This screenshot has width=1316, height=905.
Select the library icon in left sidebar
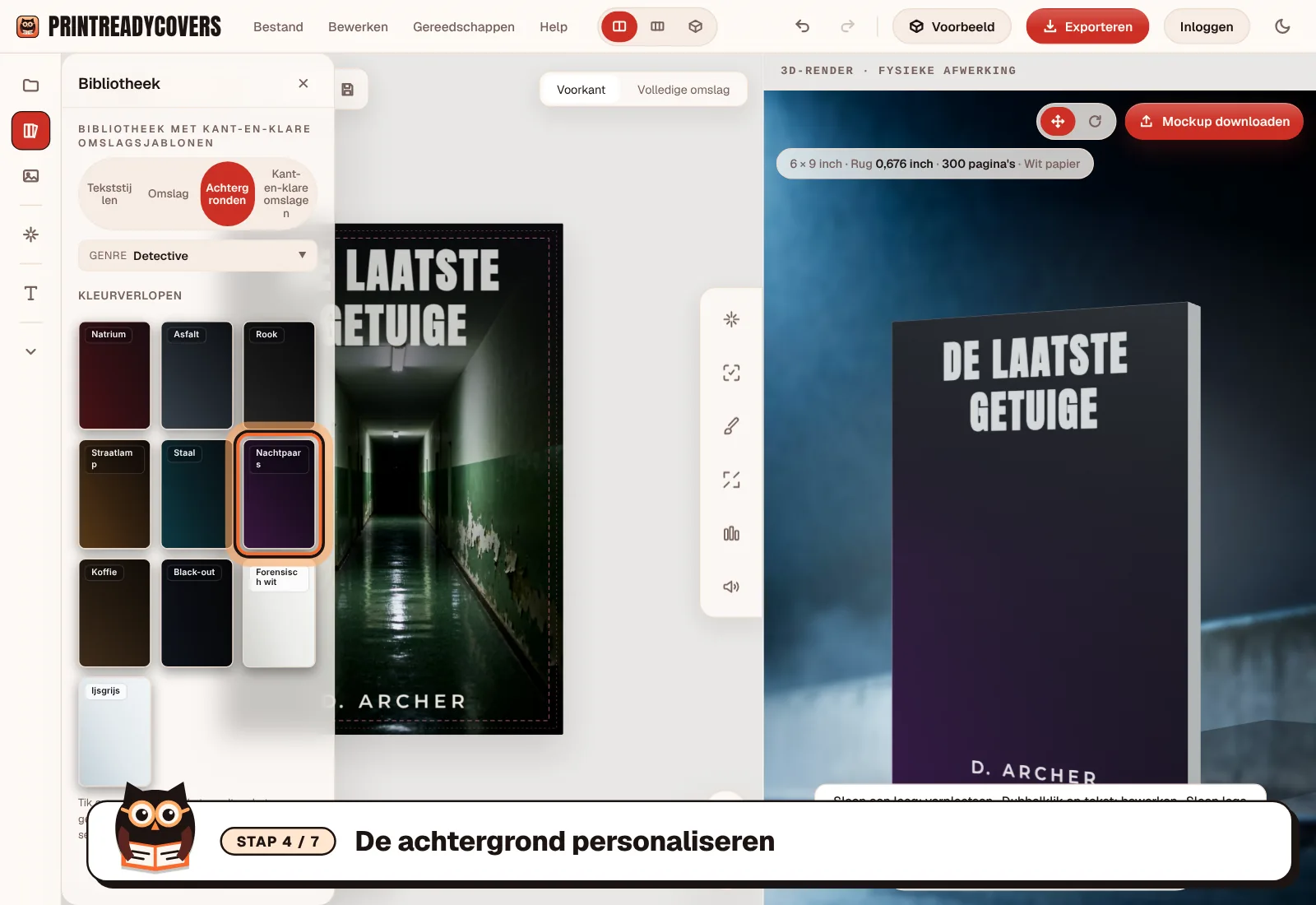click(x=30, y=131)
